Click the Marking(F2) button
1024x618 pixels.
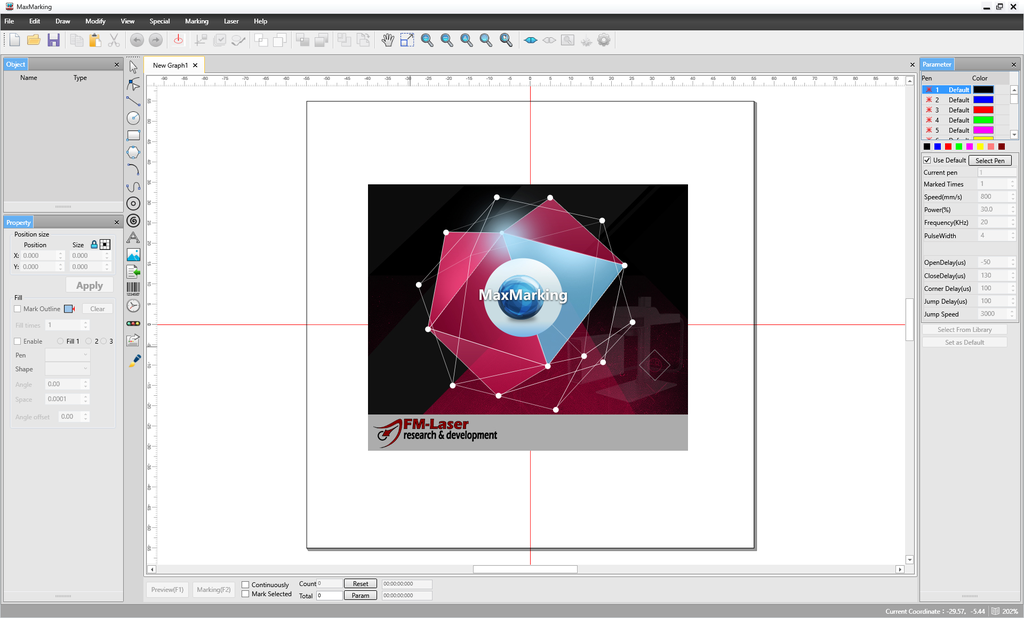coord(214,589)
